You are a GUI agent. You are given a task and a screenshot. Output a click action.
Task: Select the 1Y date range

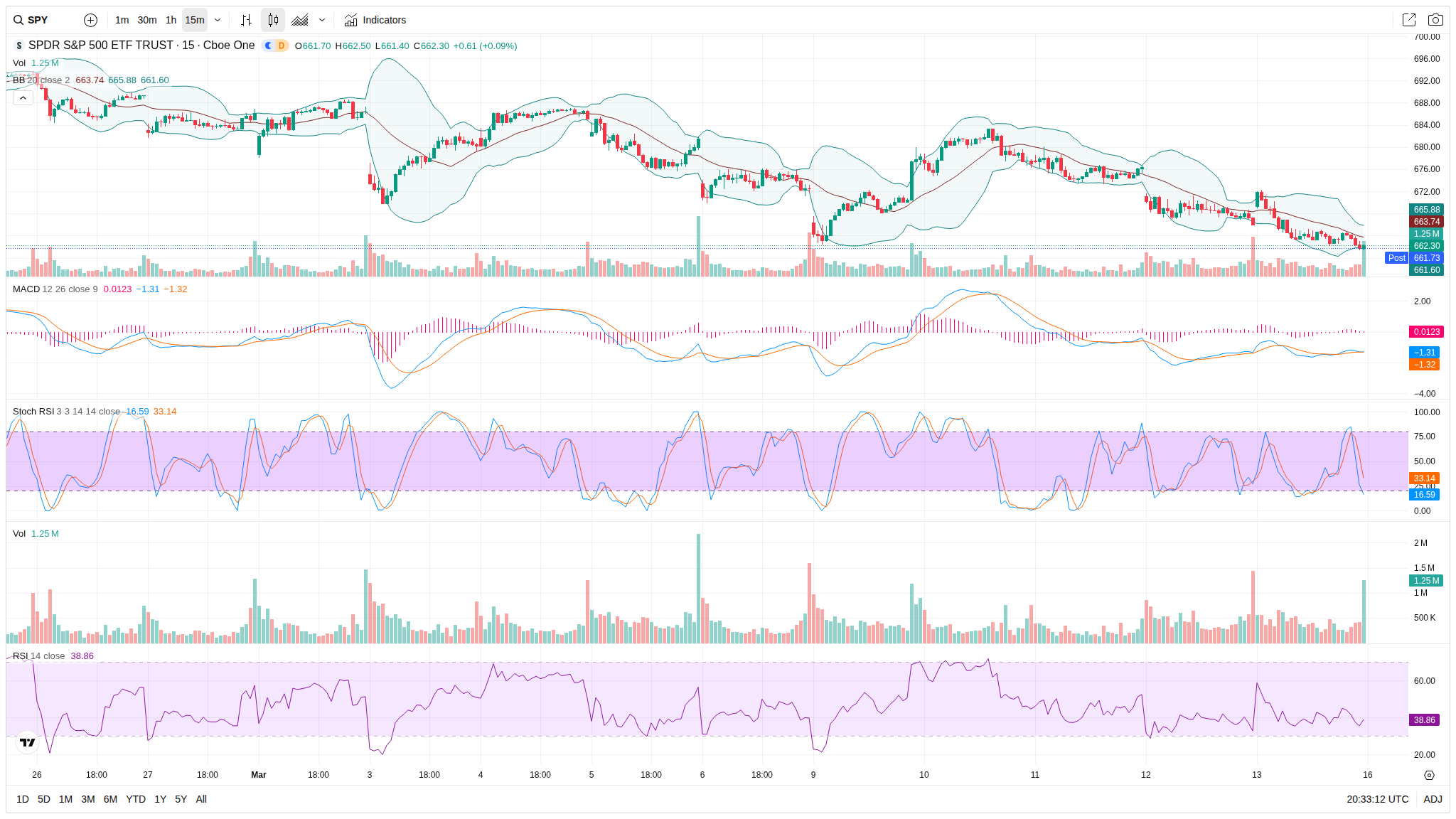[160, 799]
